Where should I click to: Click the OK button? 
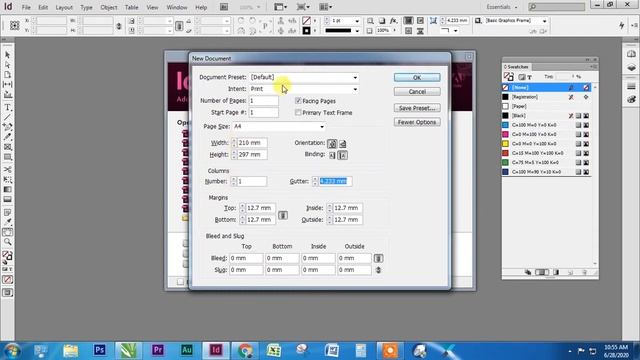point(417,78)
